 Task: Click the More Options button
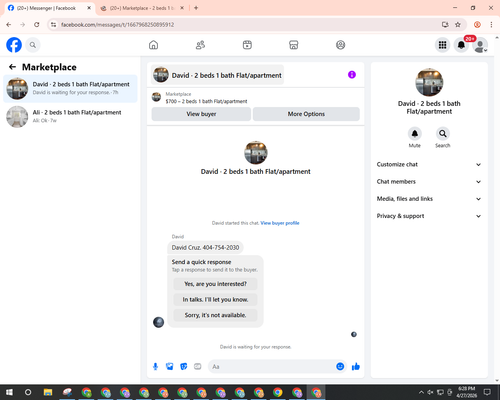coord(306,114)
